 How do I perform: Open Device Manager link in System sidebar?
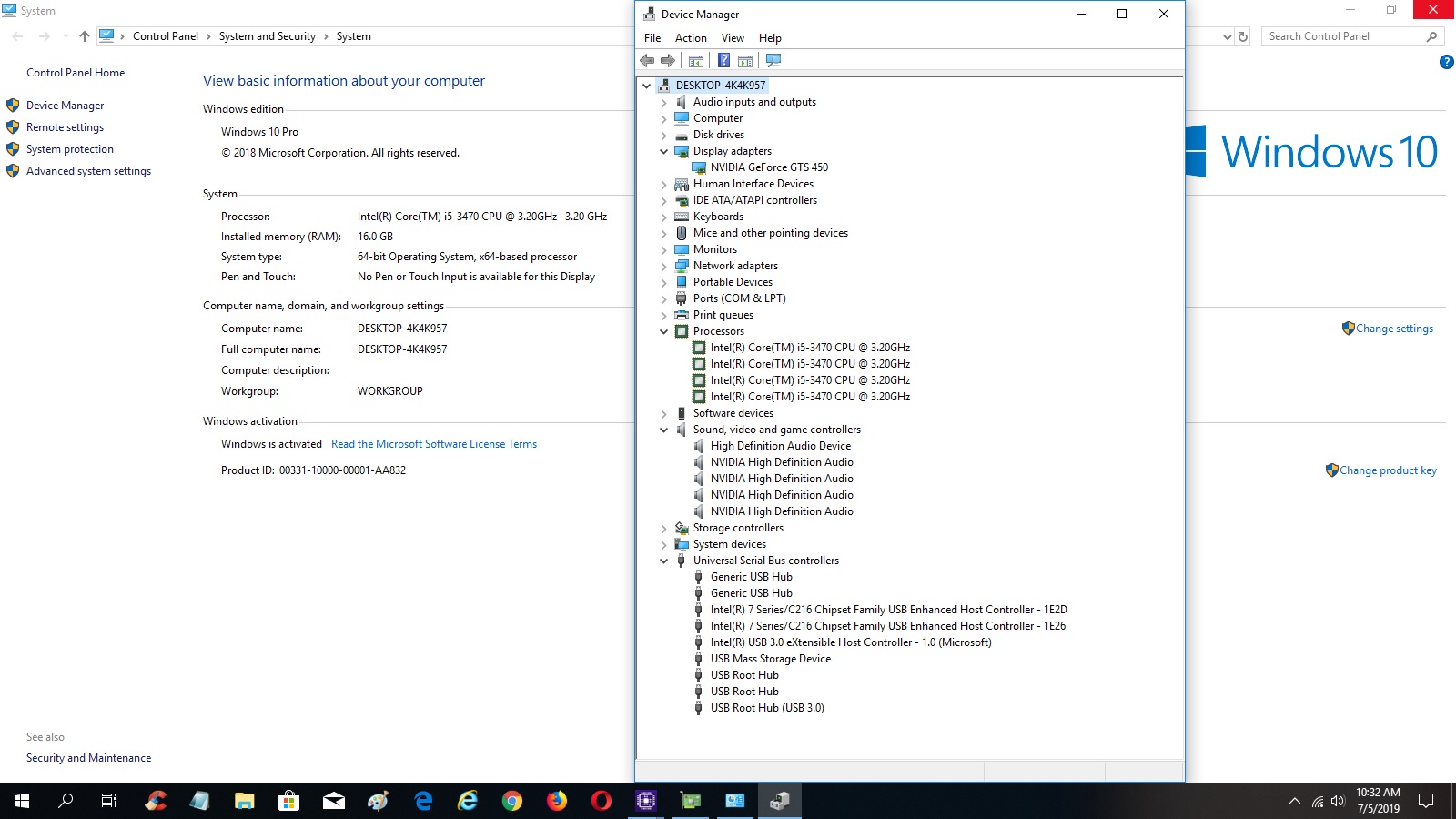(65, 106)
